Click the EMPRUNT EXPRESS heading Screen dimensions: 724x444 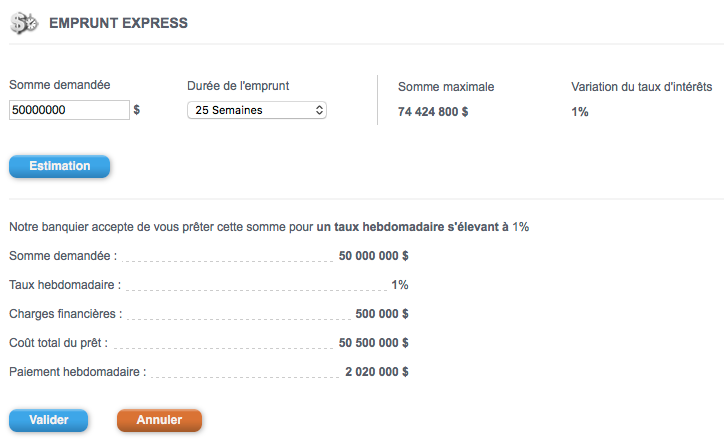118,23
